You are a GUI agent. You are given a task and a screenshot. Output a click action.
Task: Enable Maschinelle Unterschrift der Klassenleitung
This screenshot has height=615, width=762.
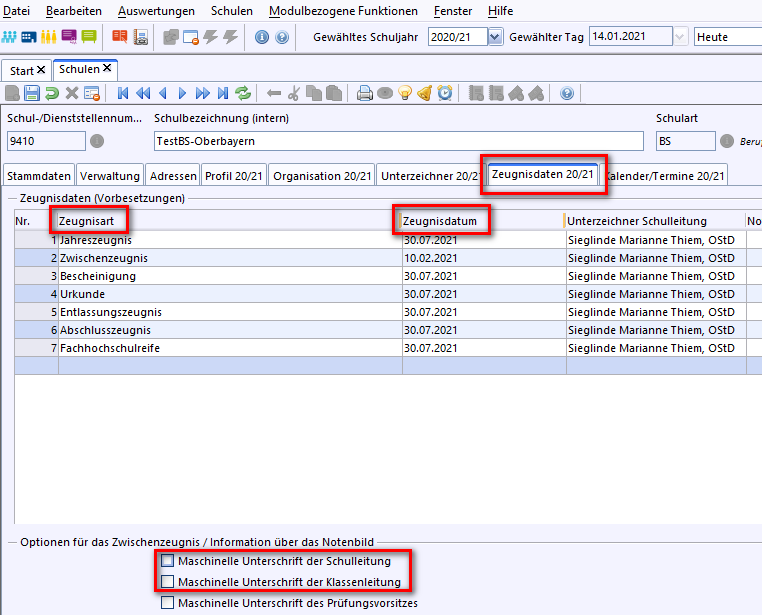pos(167,581)
